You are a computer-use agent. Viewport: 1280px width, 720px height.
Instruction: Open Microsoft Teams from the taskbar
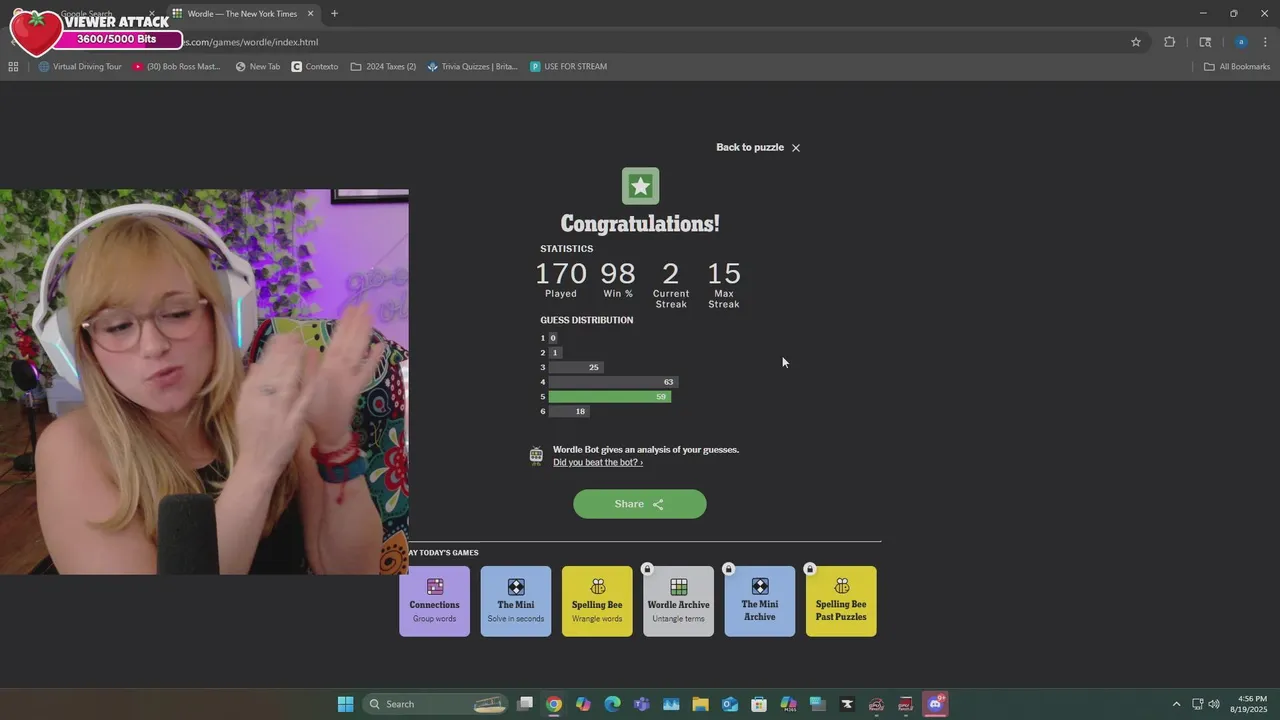tap(642, 704)
